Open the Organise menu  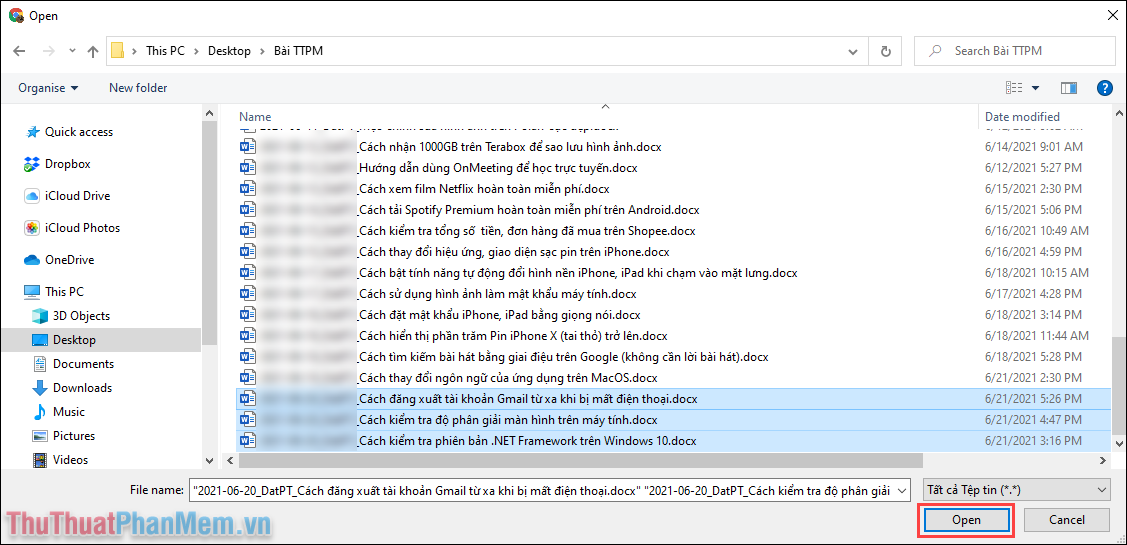(48, 88)
